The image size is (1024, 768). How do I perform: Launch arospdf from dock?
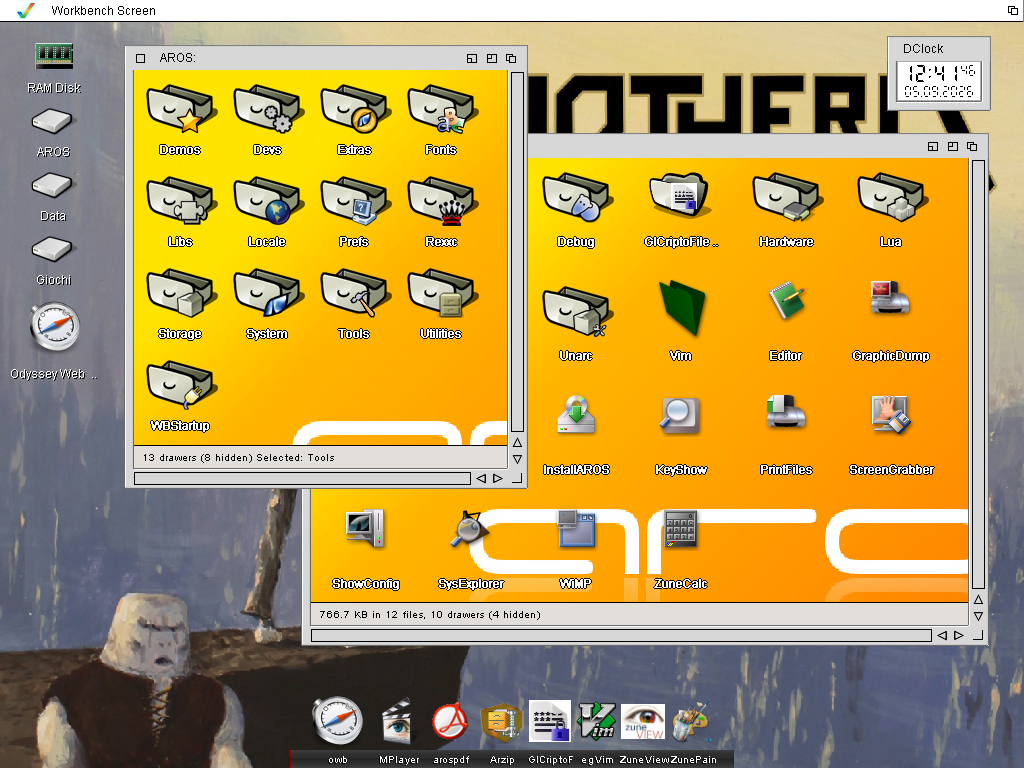click(451, 722)
